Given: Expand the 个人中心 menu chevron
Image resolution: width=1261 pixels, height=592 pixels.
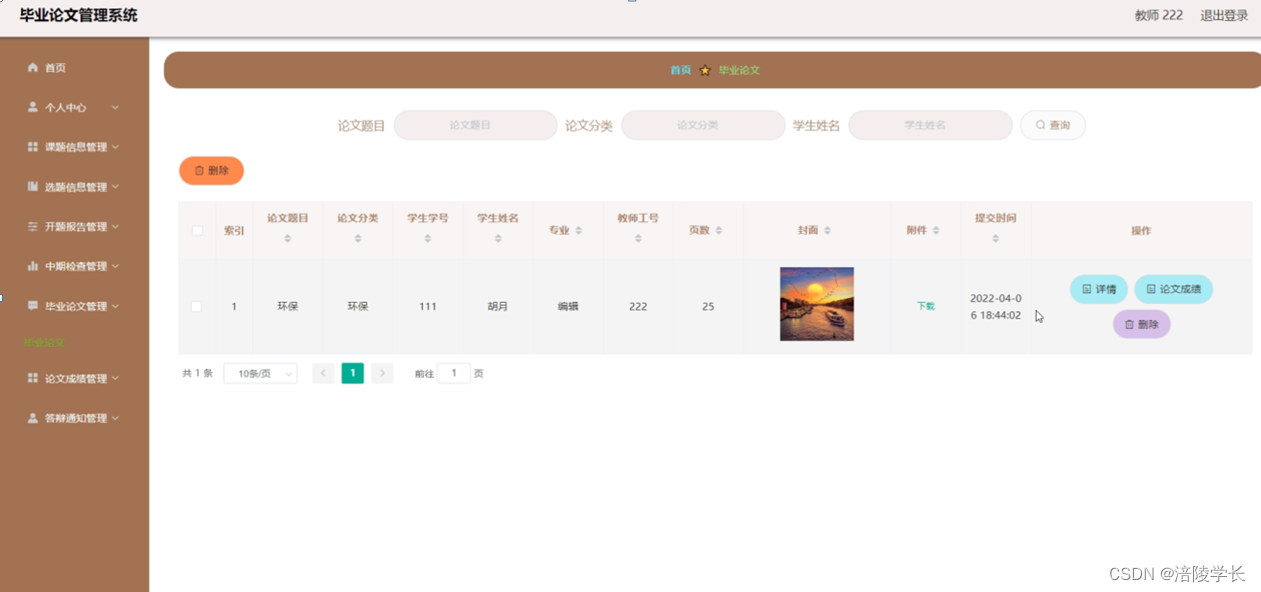Looking at the screenshot, I should (x=115, y=107).
